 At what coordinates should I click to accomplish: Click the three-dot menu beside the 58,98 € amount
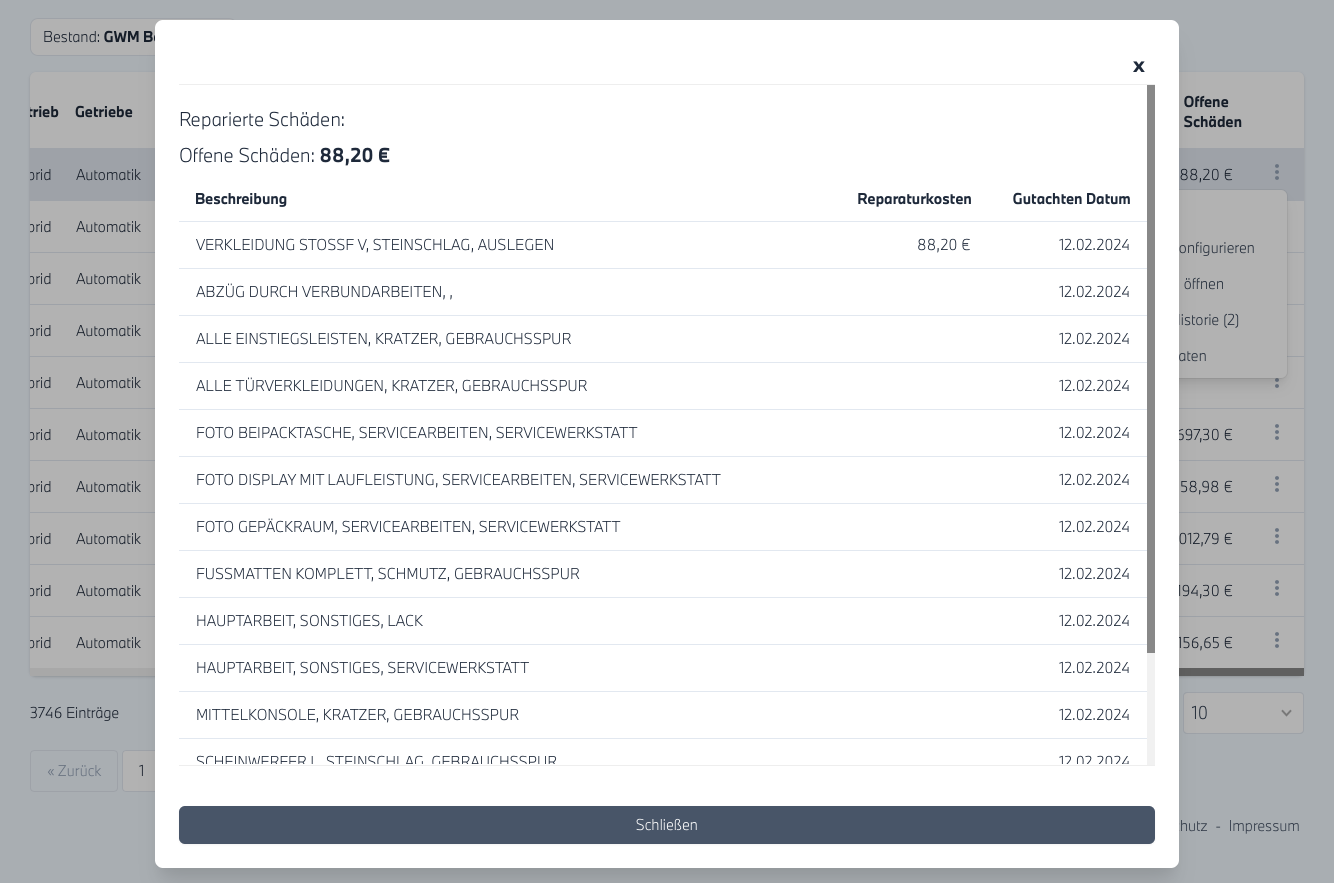[x=1276, y=485]
